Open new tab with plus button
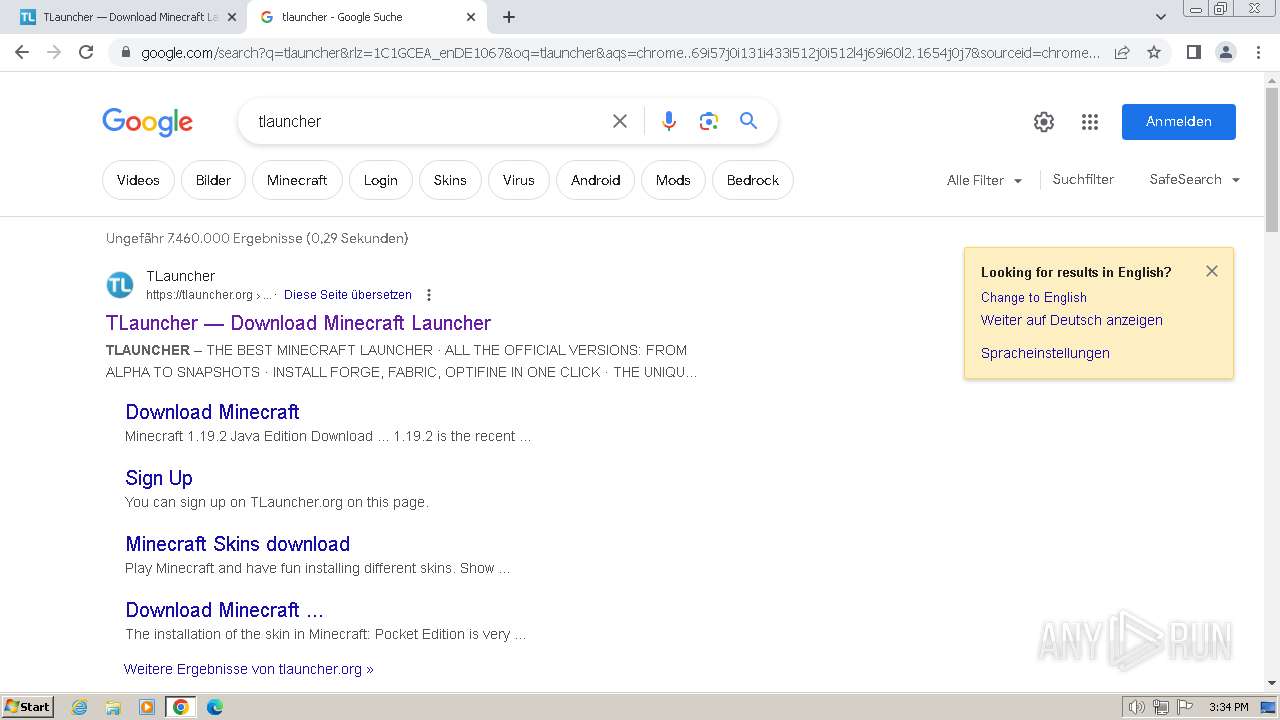The width and height of the screenshot is (1280, 720). (509, 17)
